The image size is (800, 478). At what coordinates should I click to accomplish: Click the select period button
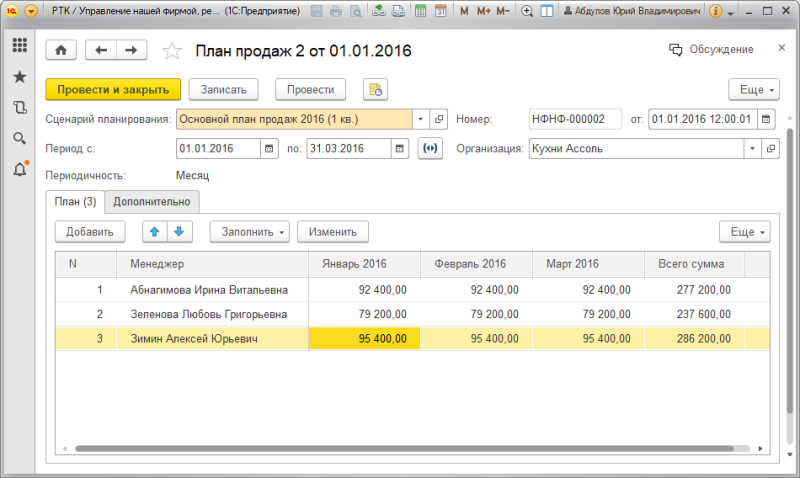coord(430,148)
